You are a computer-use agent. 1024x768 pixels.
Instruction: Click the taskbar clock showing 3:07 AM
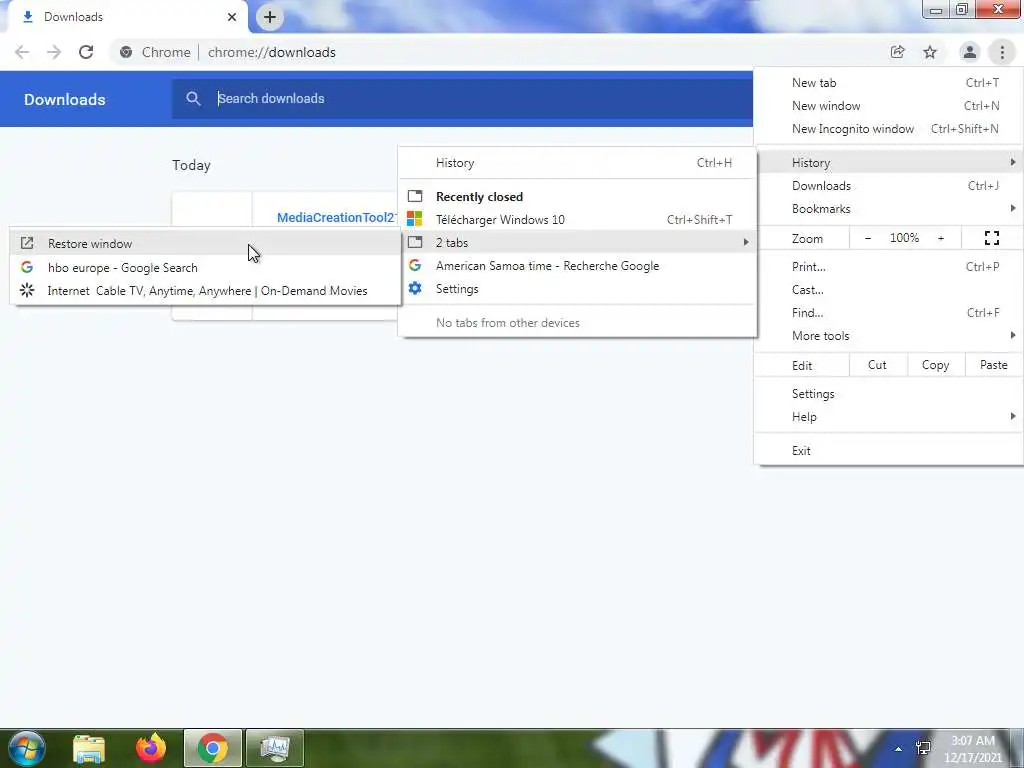click(973, 749)
